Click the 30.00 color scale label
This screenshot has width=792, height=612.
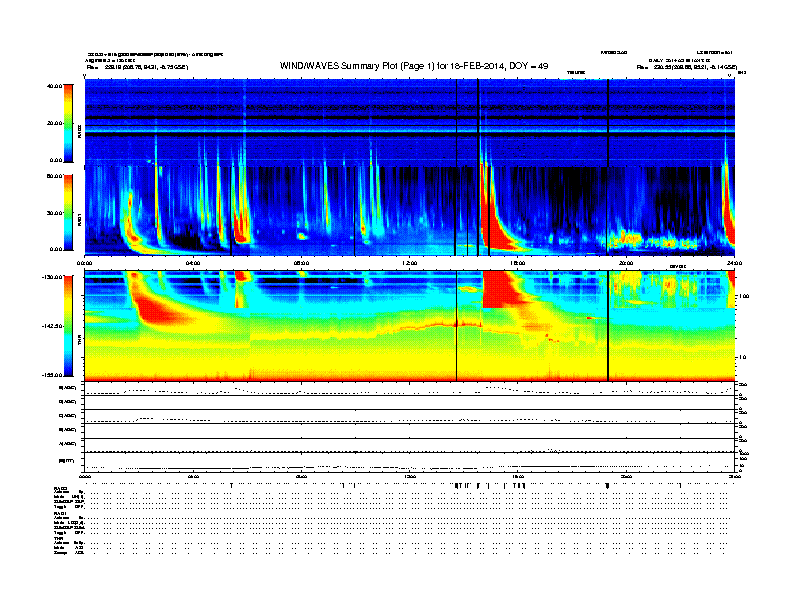(54, 213)
